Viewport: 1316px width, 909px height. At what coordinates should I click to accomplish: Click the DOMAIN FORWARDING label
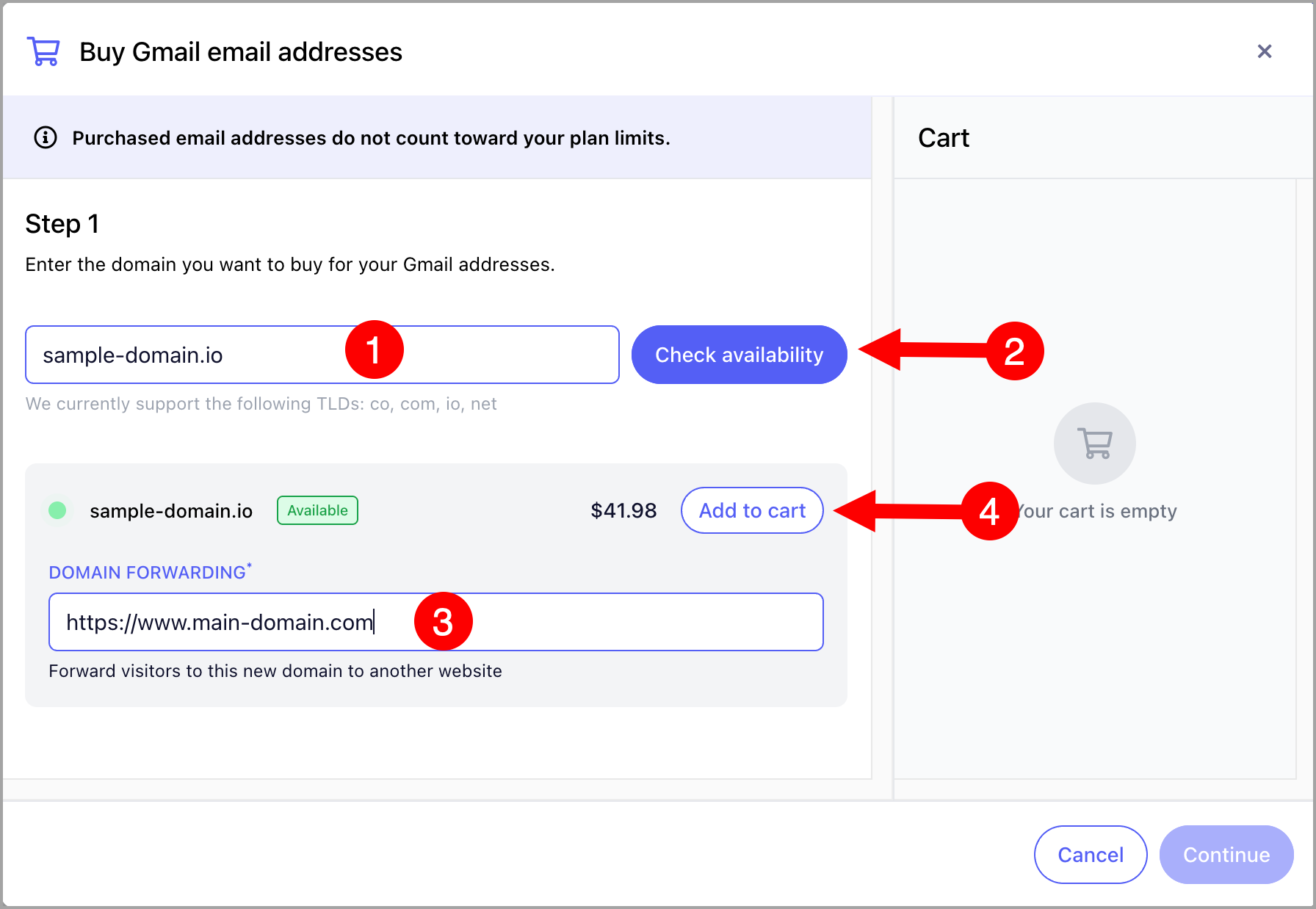pos(150,572)
